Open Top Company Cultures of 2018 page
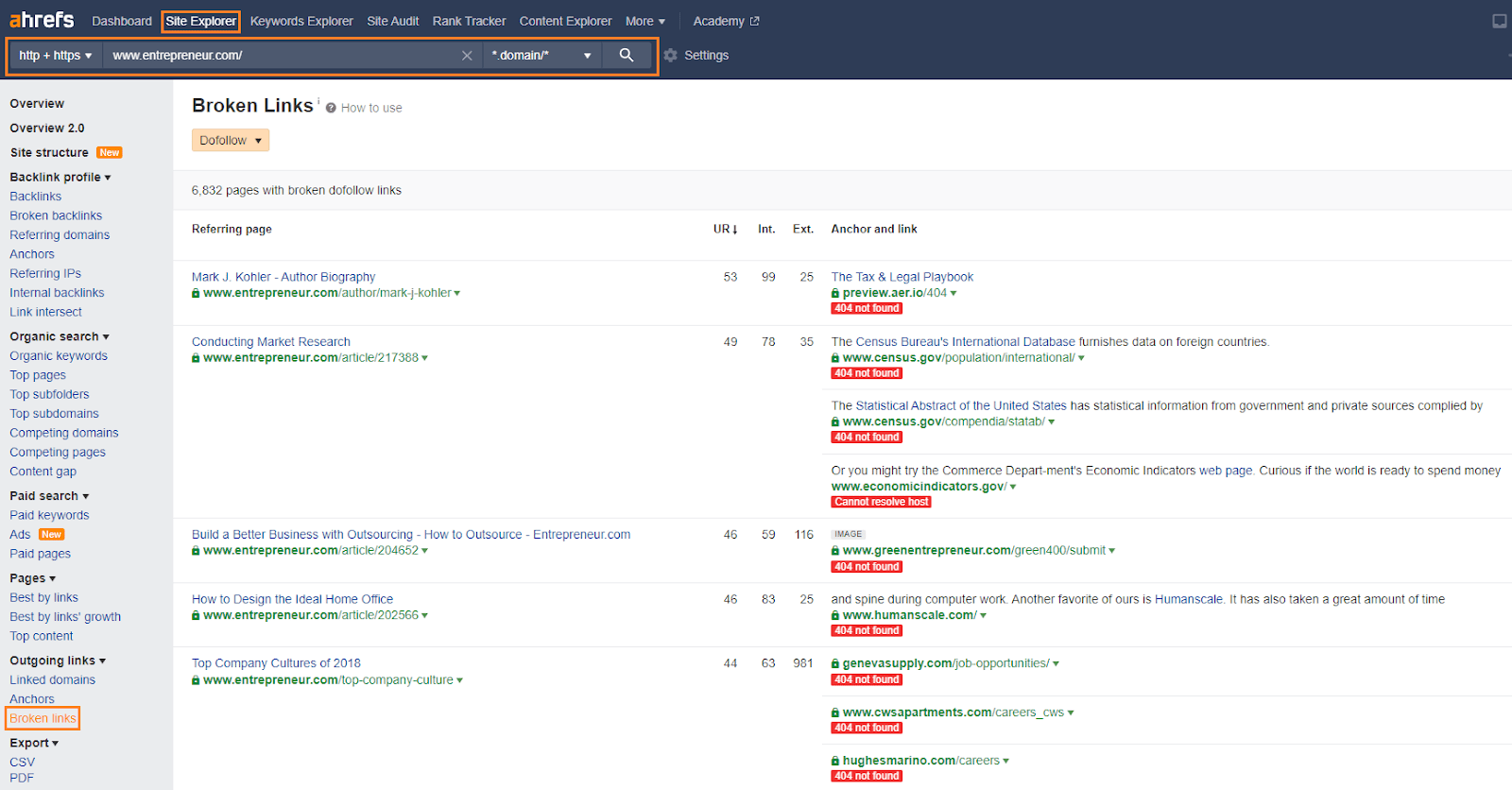The width and height of the screenshot is (1512, 790). (x=276, y=663)
